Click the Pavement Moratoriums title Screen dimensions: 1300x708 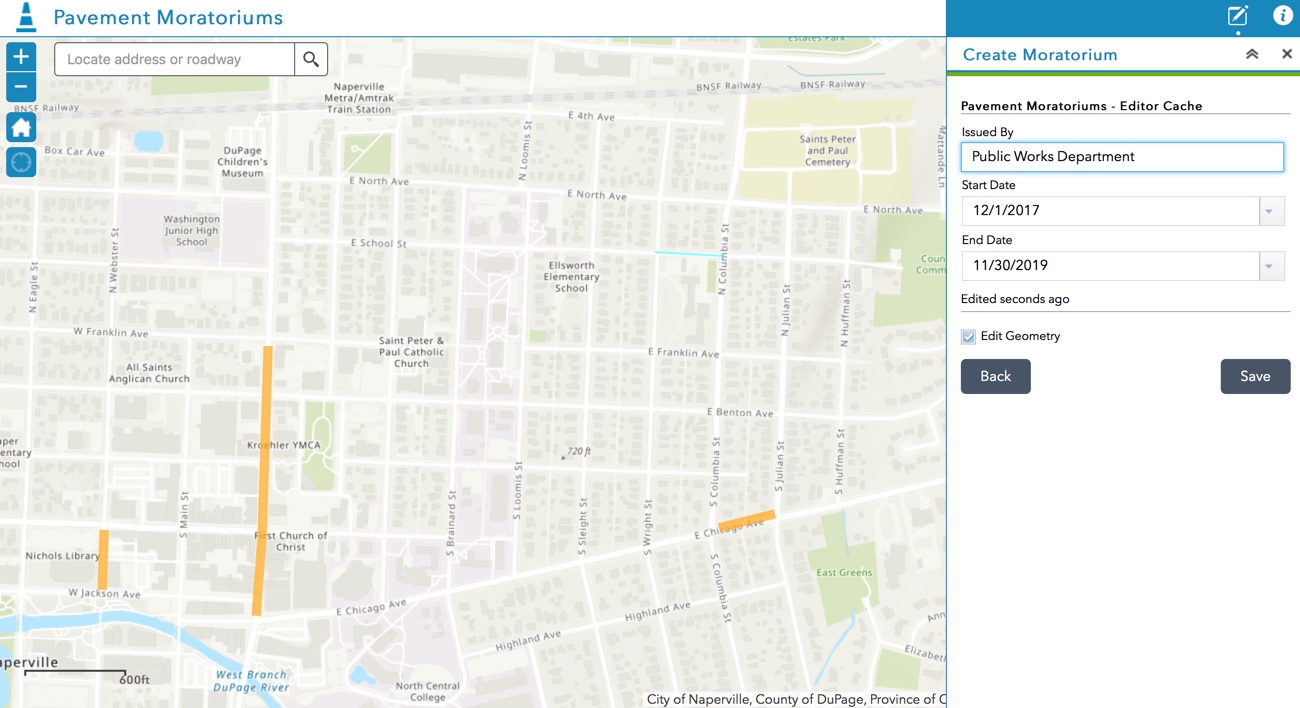point(168,18)
